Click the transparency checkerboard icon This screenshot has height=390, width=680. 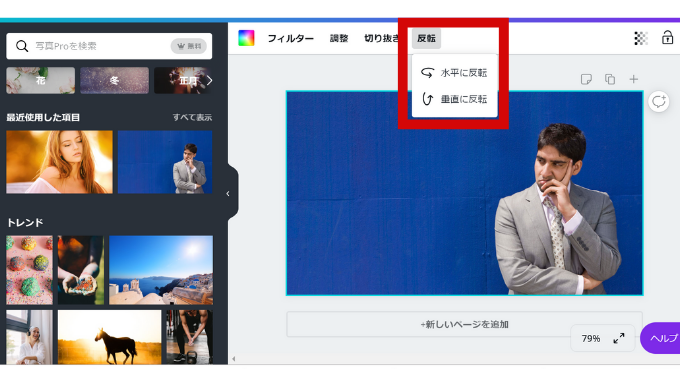pos(641,38)
